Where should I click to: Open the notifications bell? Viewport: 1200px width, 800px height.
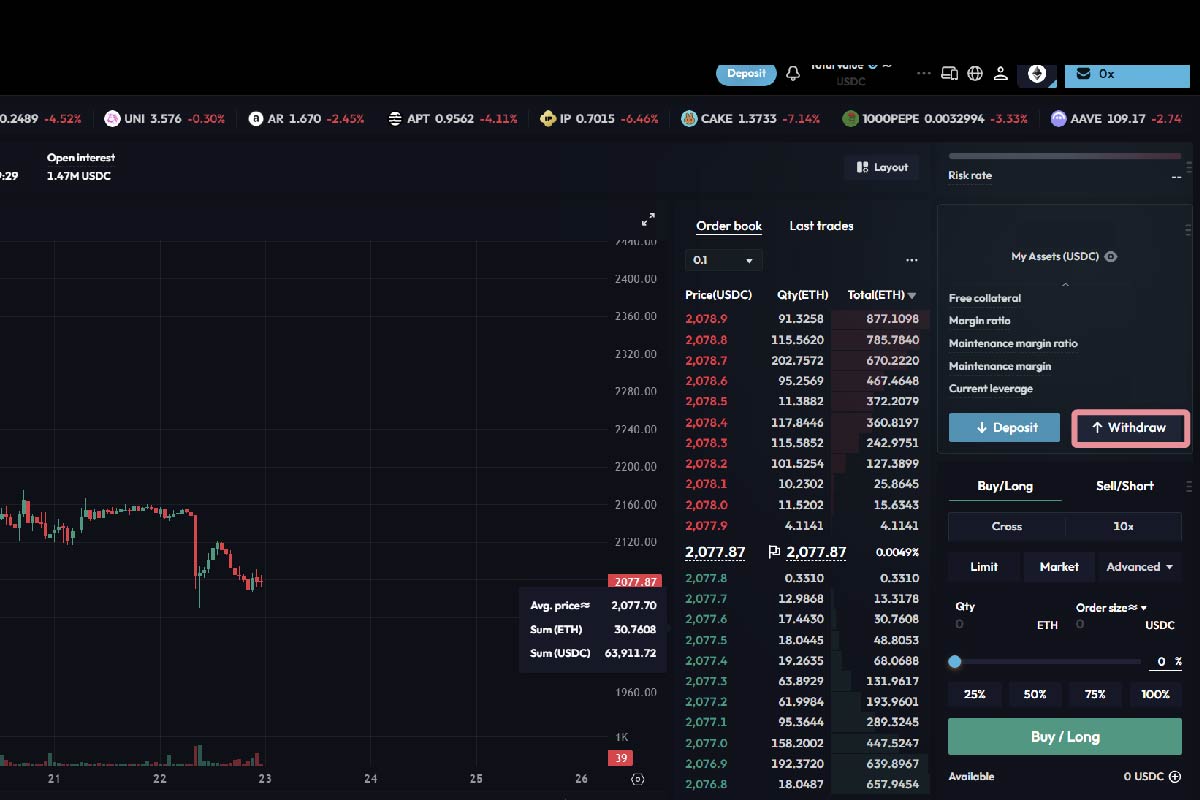(793, 74)
